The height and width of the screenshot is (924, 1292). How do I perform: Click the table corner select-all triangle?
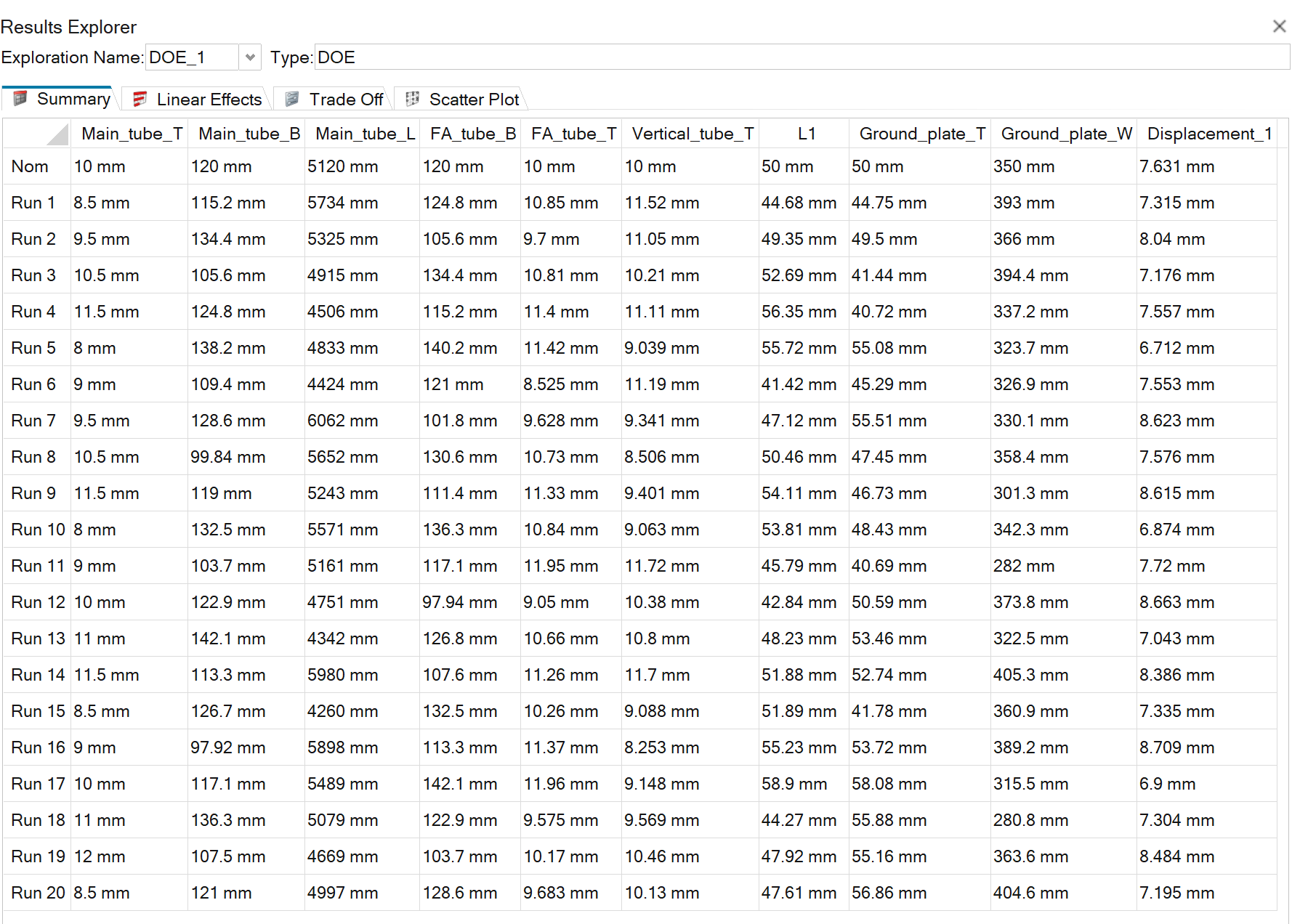(x=57, y=134)
